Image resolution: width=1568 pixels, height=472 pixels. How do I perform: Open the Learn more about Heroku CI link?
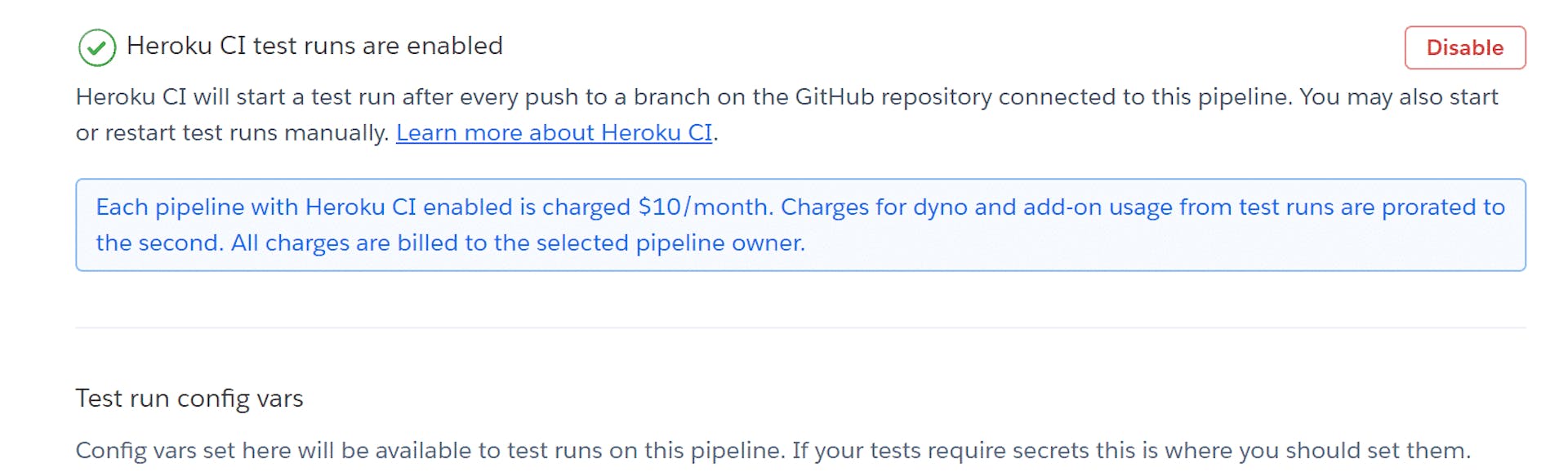click(554, 133)
